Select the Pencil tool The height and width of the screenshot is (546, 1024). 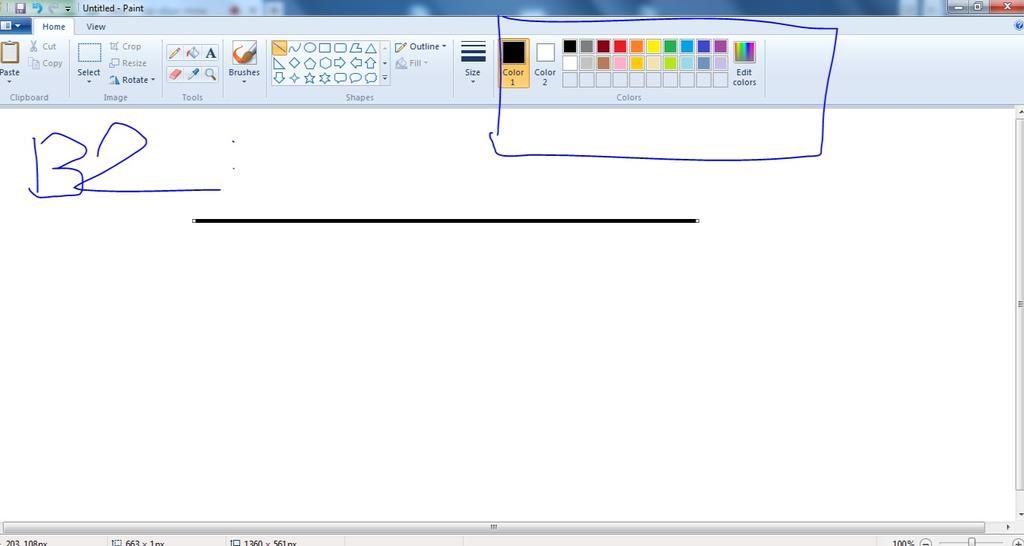tap(174, 54)
